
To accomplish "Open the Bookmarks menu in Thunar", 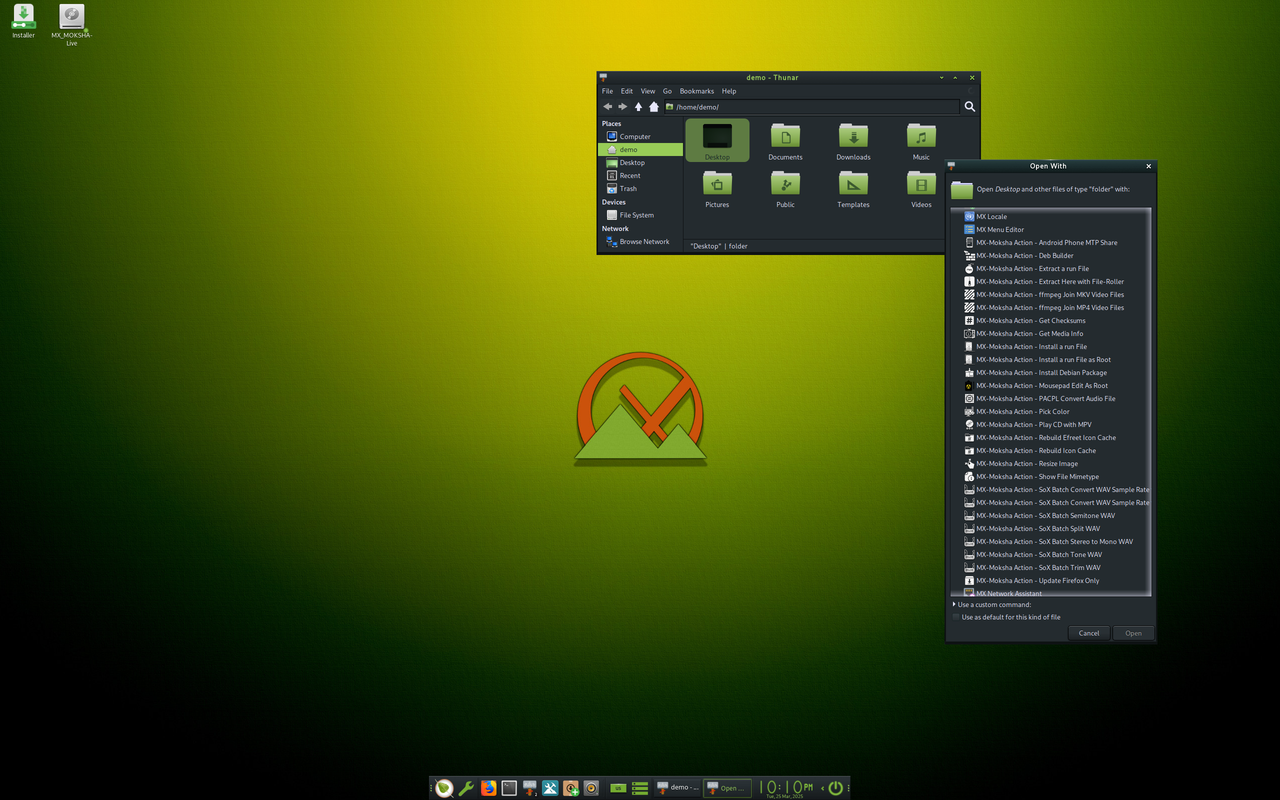I will [x=697, y=91].
